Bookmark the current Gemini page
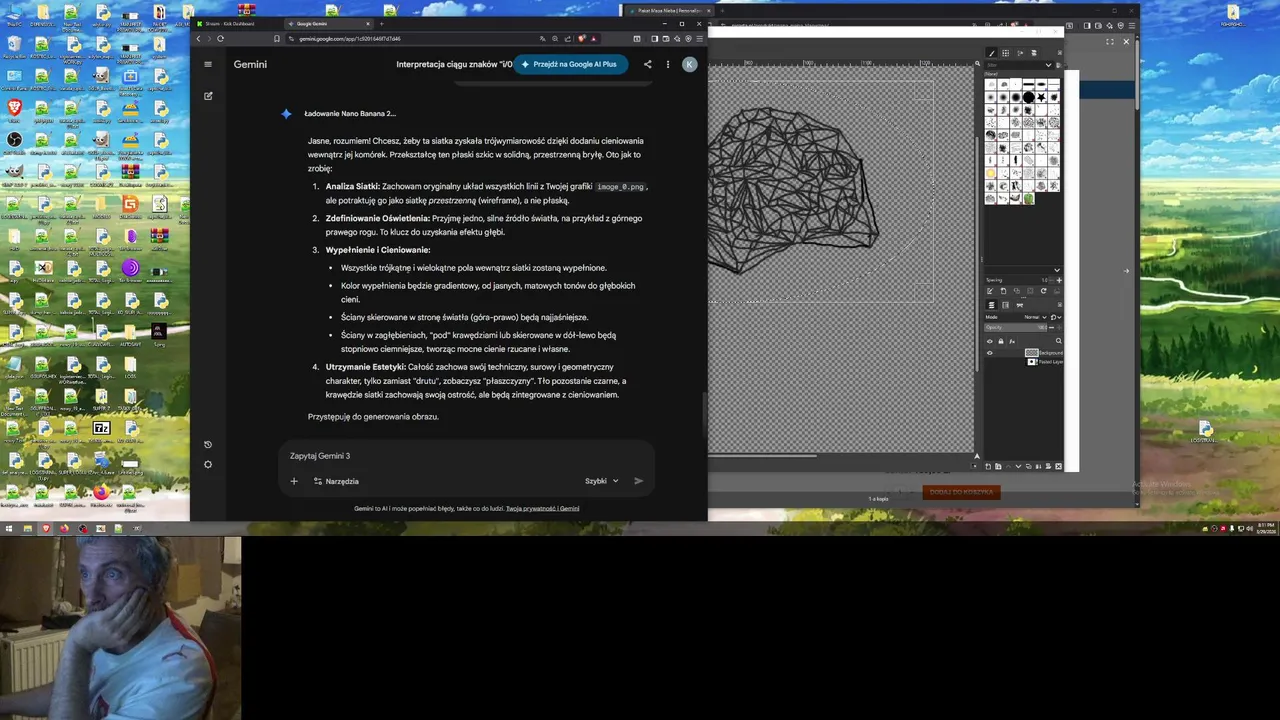The width and height of the screenshot is (1280, 720). coord(277,38)
